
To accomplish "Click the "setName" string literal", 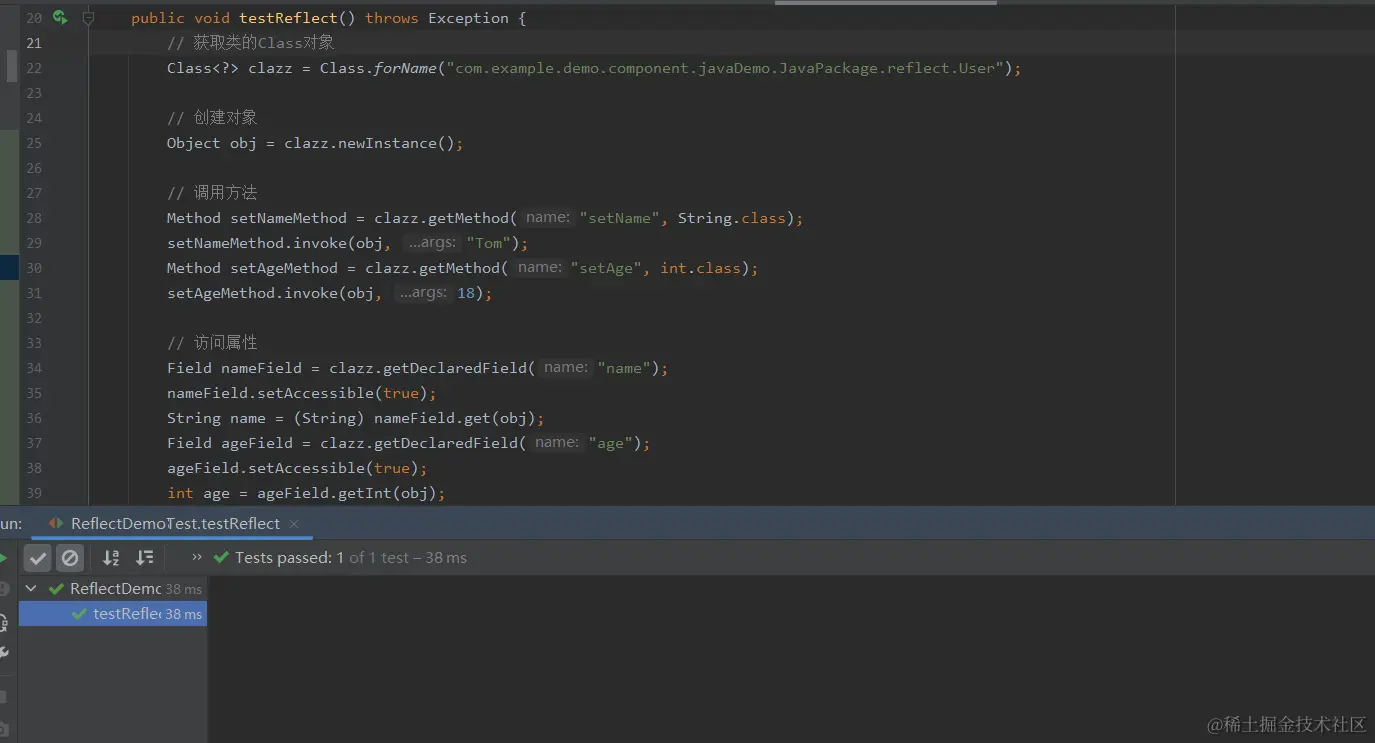I will [x=620, y=218].
